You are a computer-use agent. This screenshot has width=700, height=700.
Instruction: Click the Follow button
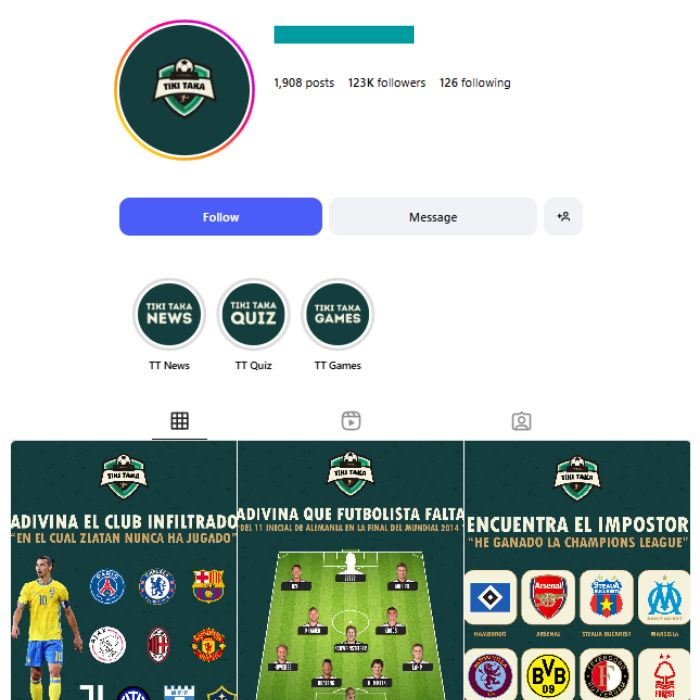[221, 217]
